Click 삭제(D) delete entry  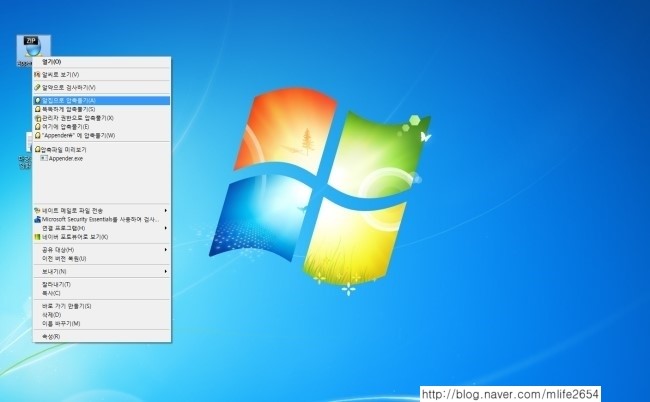tap(102, 315)
